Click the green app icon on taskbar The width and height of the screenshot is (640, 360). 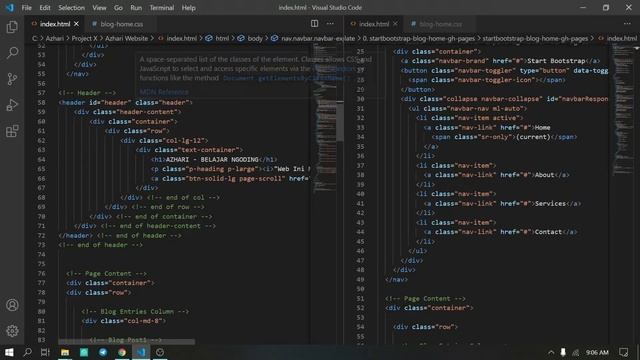84,352
